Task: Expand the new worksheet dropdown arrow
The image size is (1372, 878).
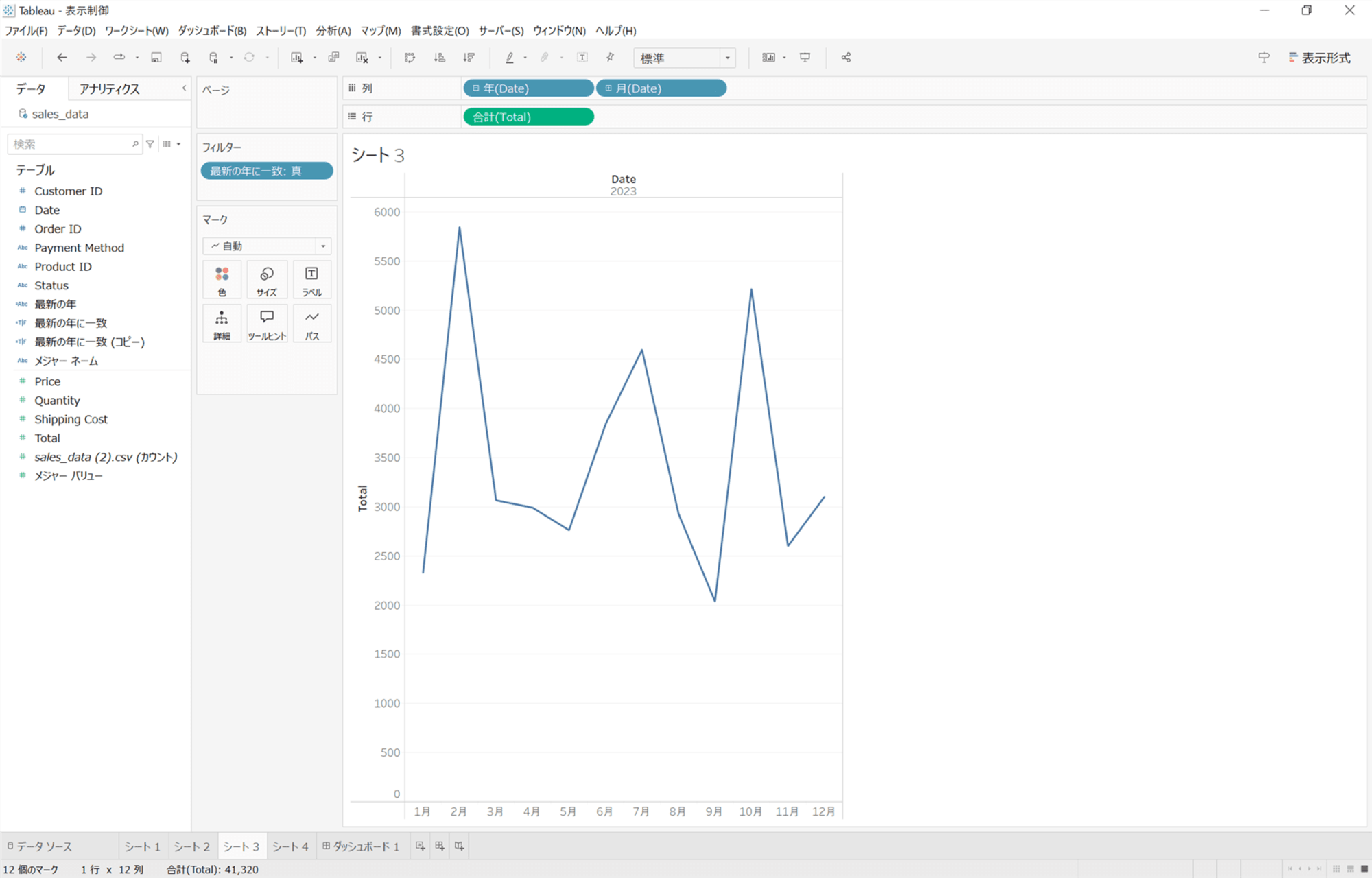Action: [315, 58]
